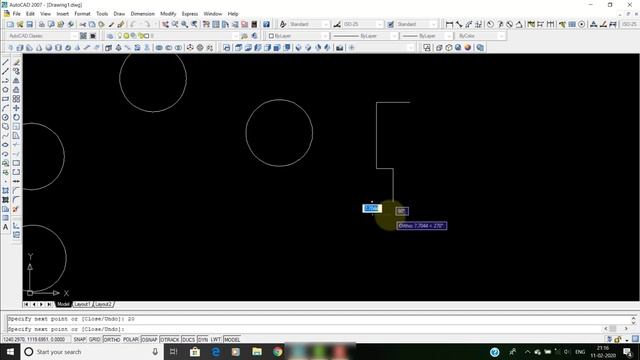
Task: Open the File menu
Action: coord(16,14)
